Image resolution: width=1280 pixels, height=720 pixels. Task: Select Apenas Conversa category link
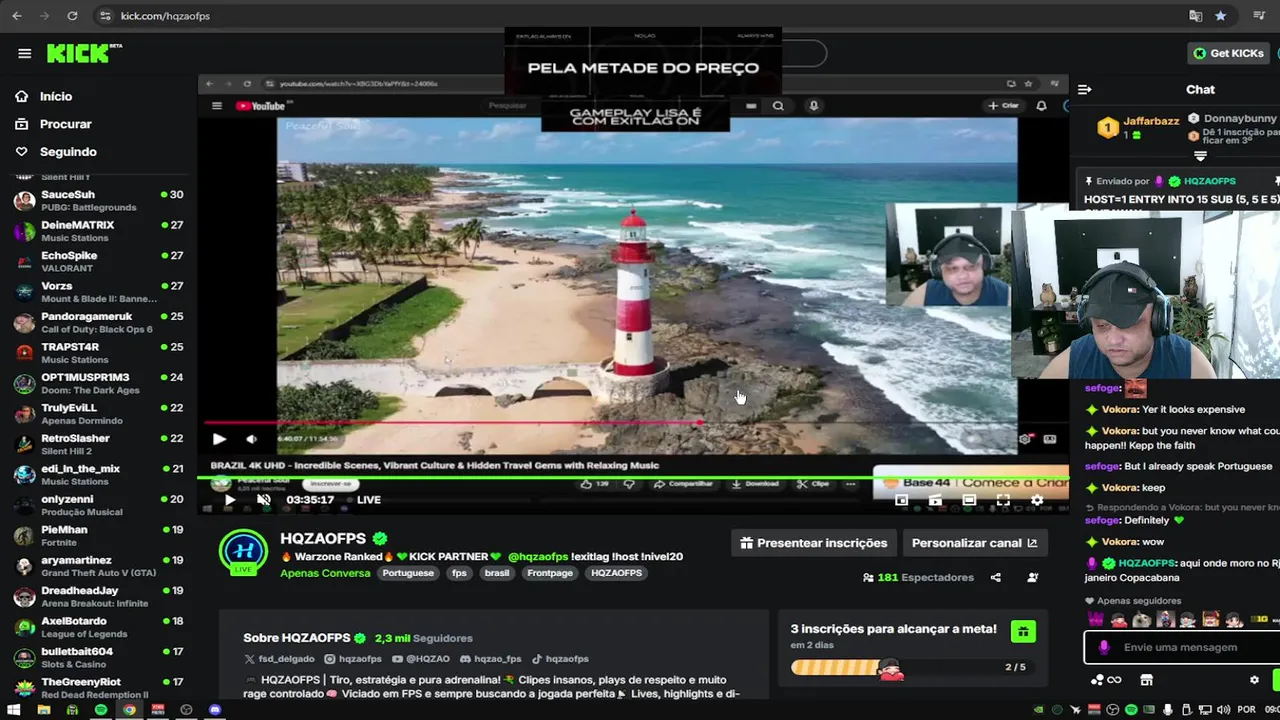[325, 573]
